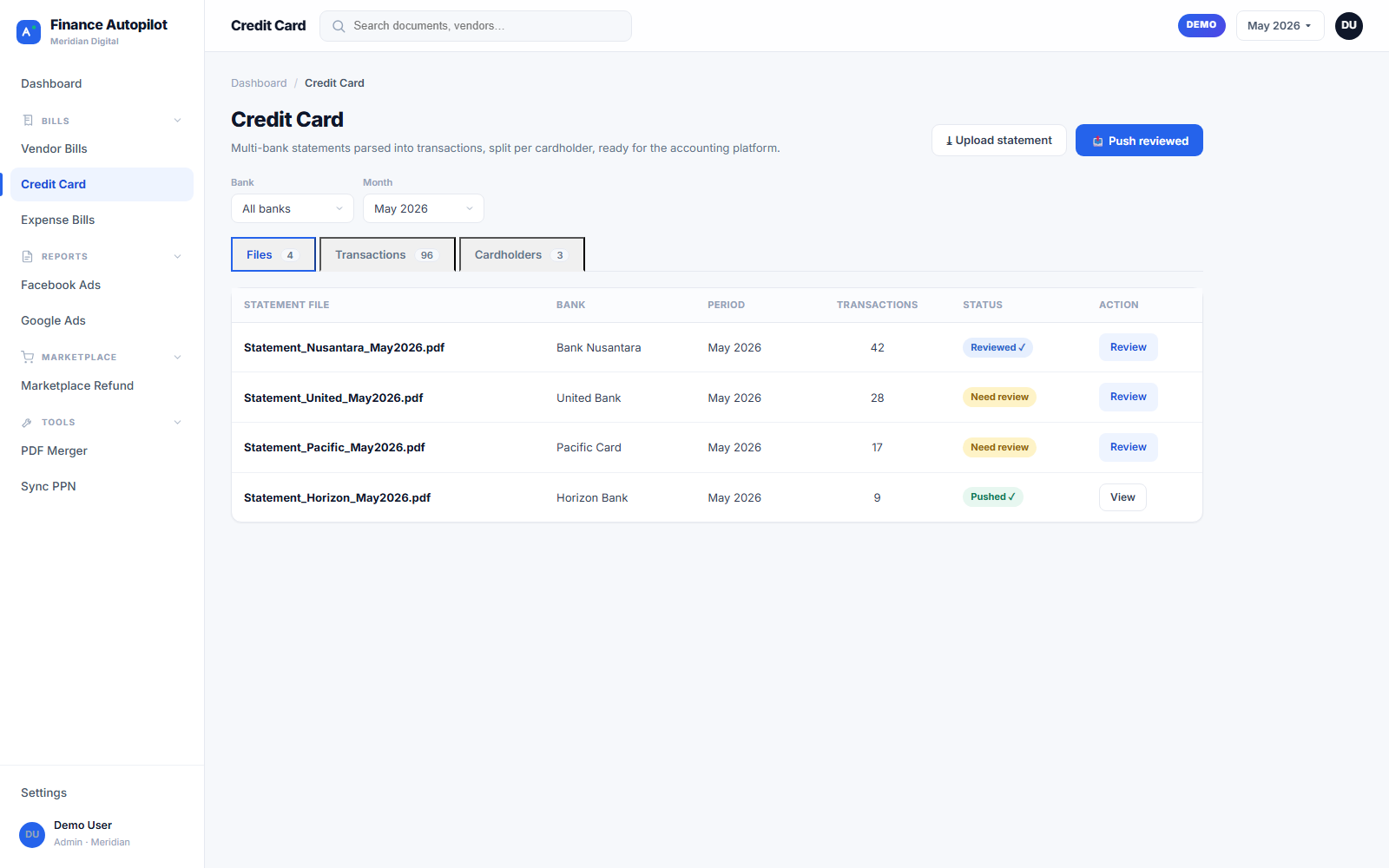Click the Reports section document icon

[28, 256]
